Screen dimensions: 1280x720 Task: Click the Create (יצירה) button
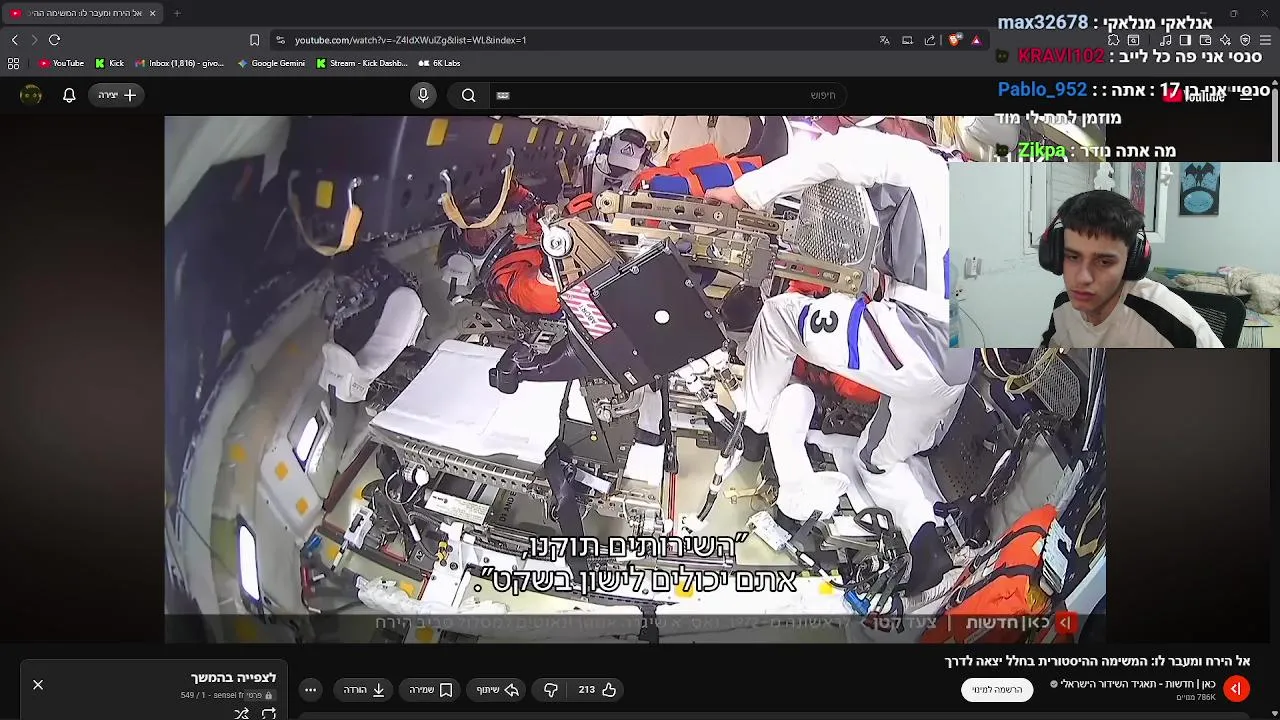117,95
